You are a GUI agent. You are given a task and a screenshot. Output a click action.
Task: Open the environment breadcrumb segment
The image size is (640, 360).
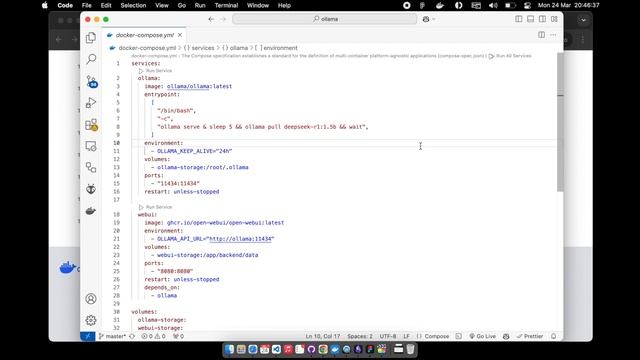click(x=276, y=48)
